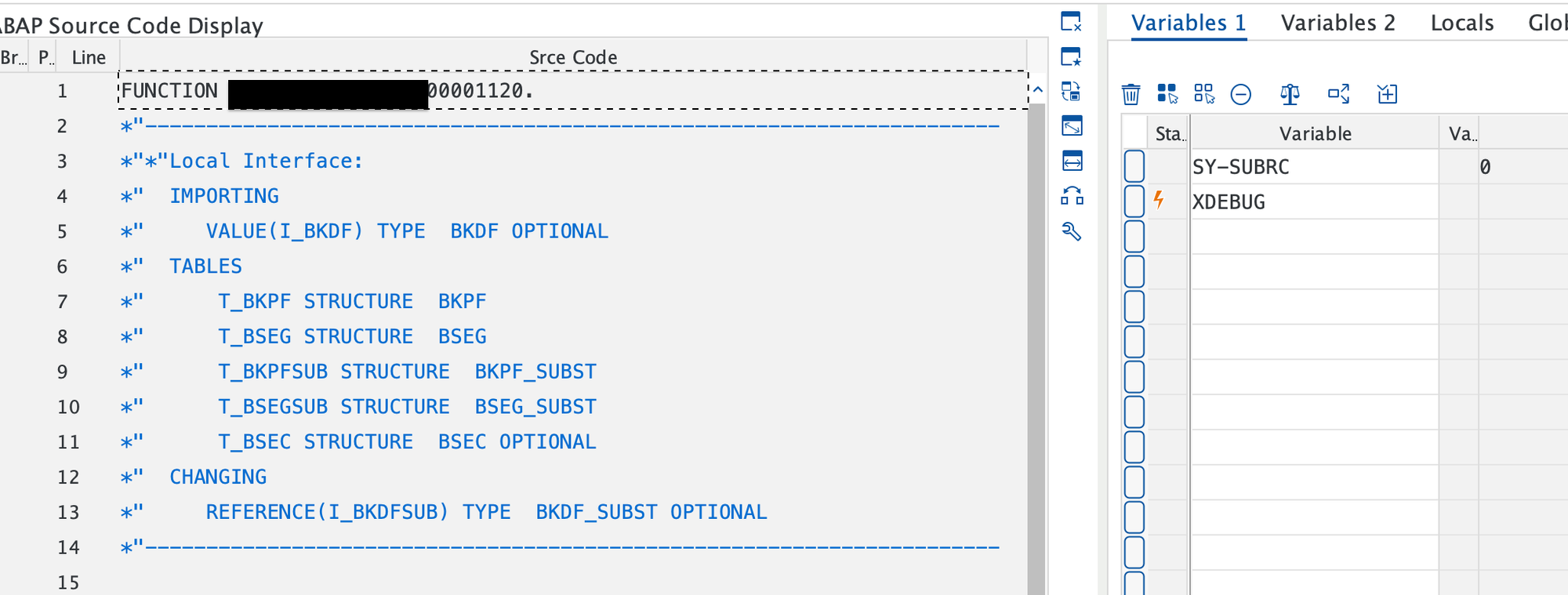Click the wrench services tool icon
This screenshot has height=595, width=1568.
[1072, 231]
